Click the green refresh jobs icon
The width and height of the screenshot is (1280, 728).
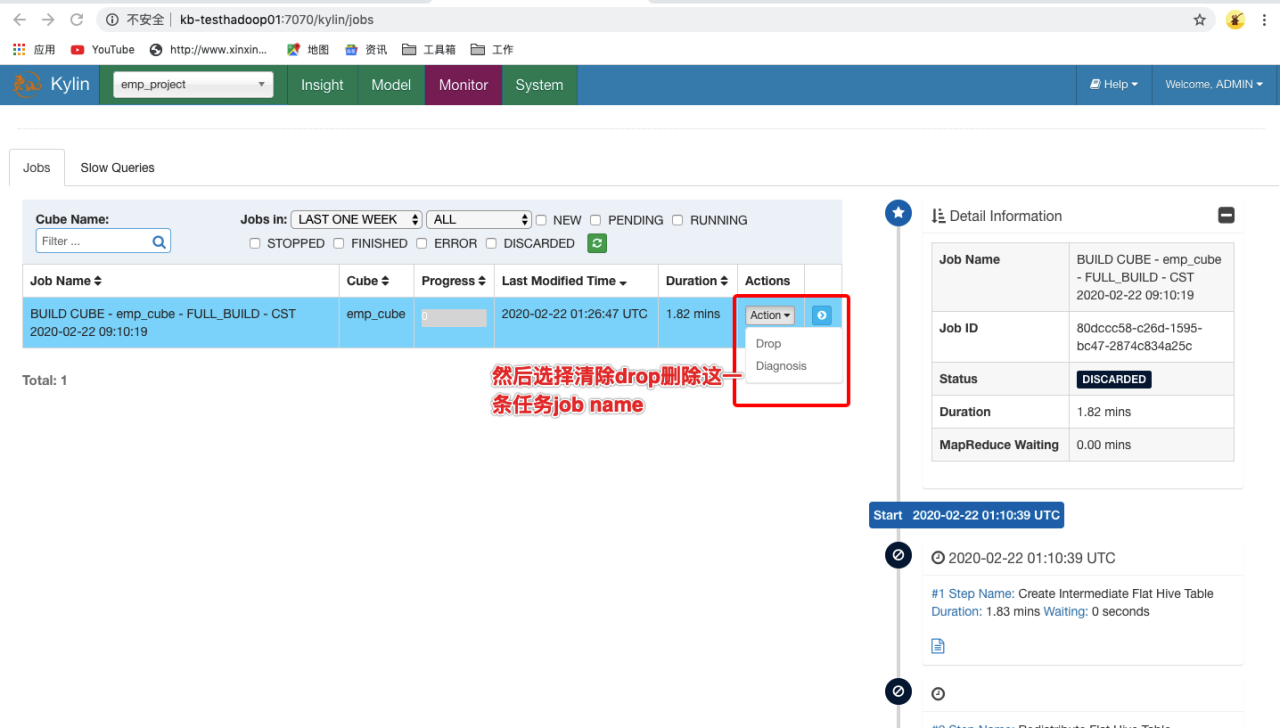point(597,242)
